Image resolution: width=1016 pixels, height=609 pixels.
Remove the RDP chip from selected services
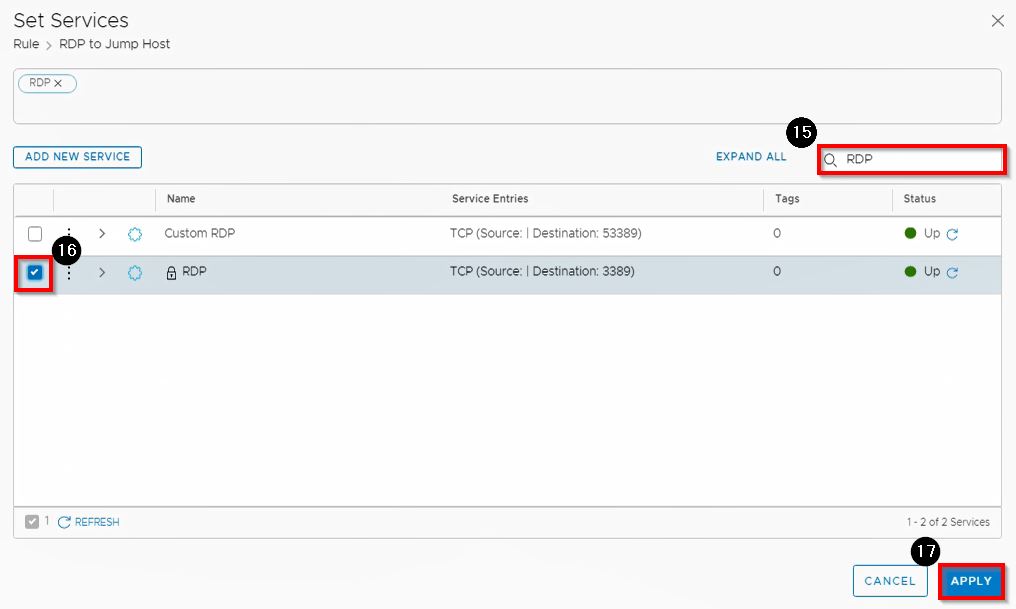point(58,83)
